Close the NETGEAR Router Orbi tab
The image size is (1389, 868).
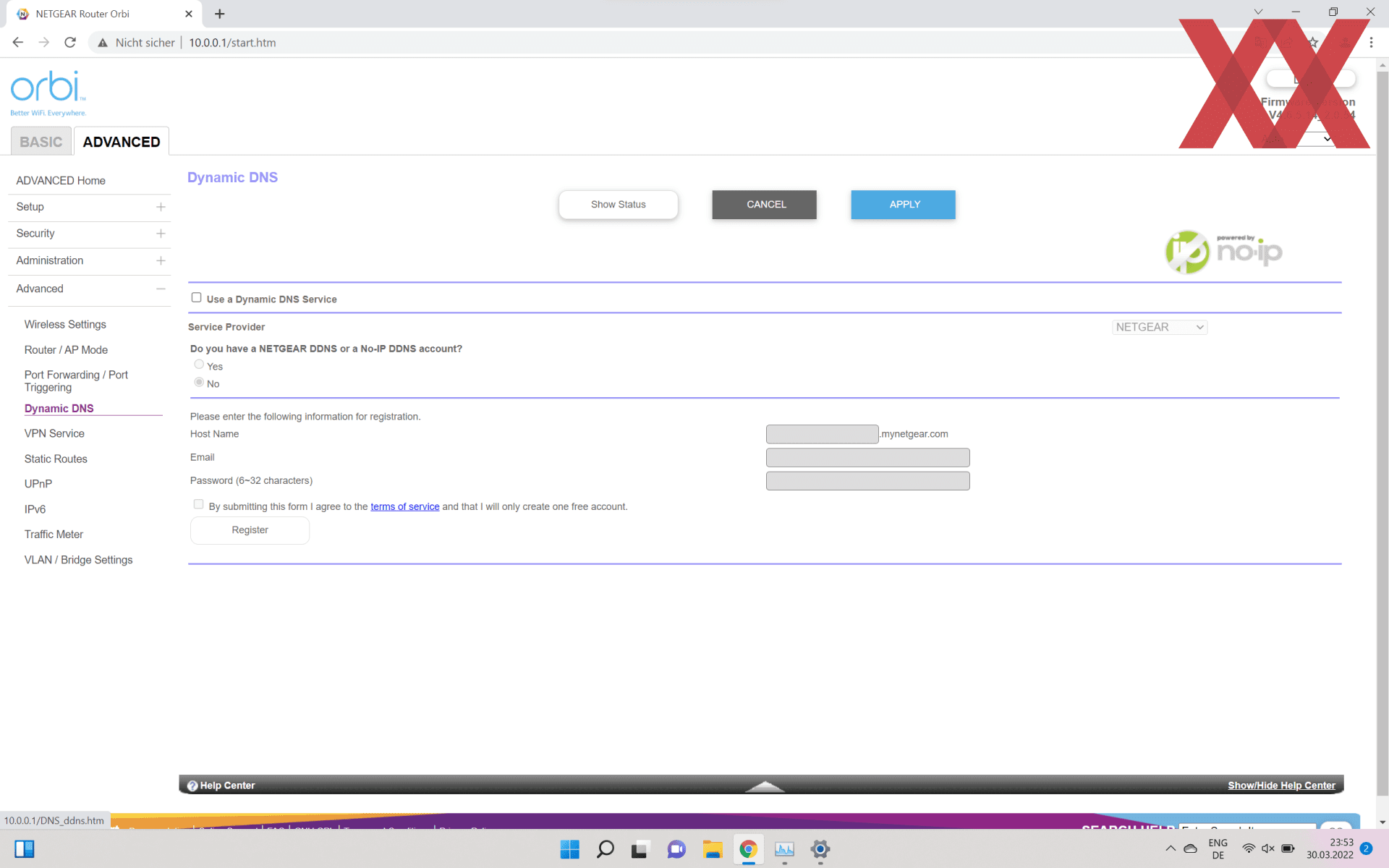point(189,14)
